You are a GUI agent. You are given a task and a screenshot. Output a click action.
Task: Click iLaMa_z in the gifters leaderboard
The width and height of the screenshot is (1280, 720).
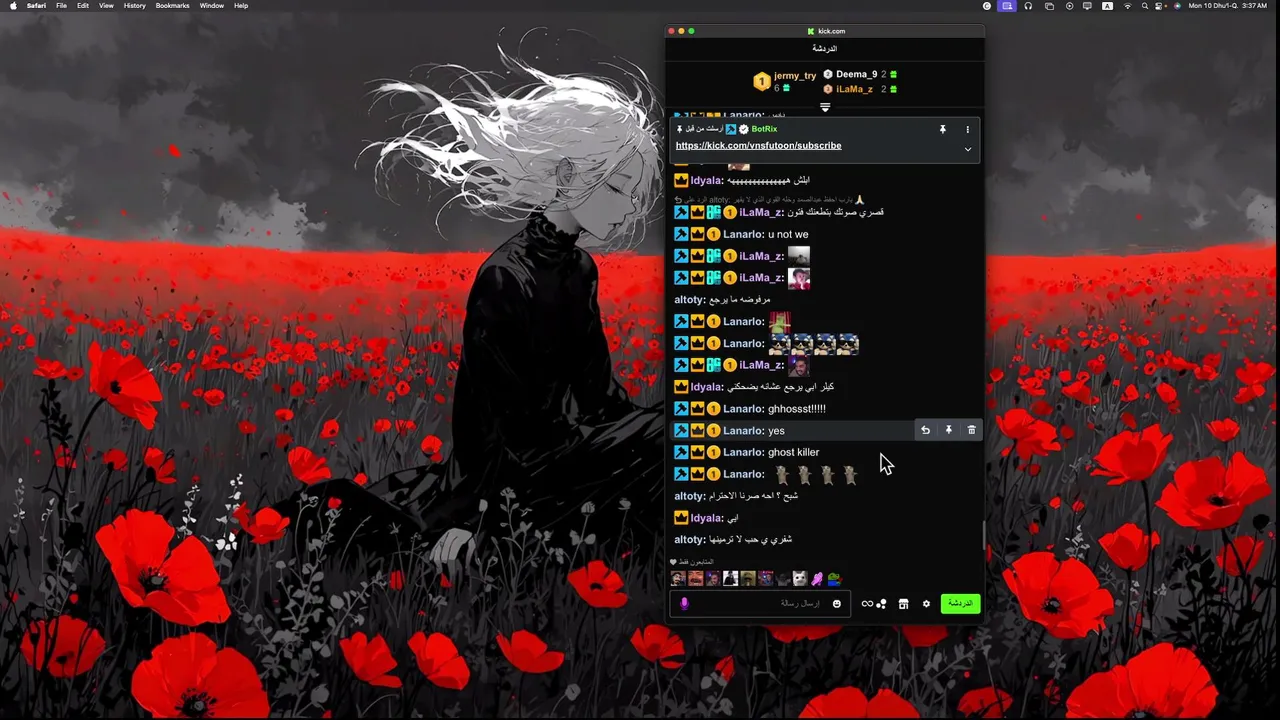[854, 89]
